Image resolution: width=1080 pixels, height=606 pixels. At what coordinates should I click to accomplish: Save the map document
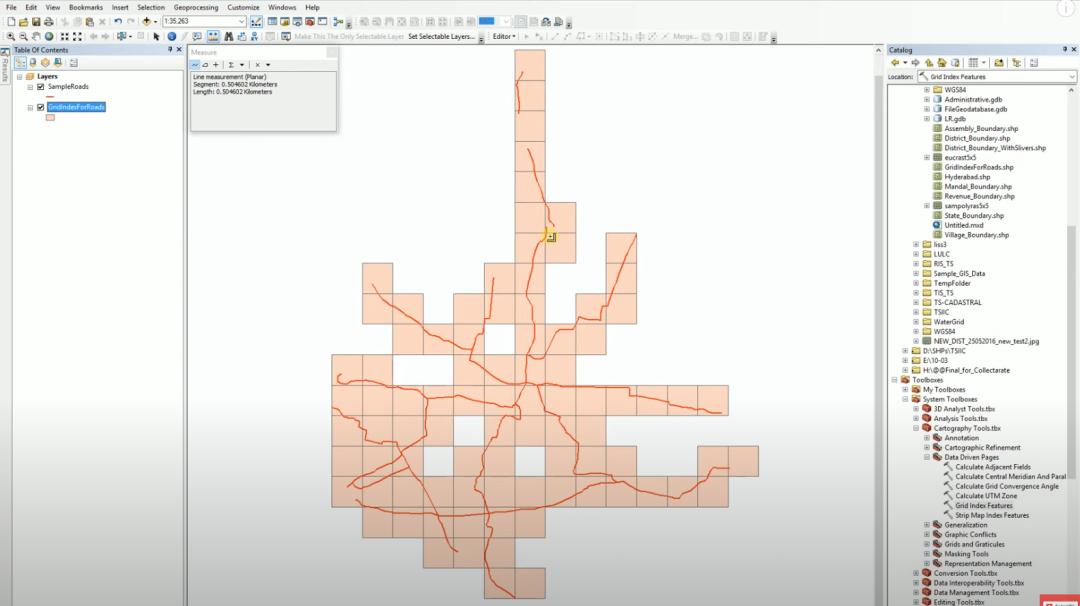pos(36,22)
